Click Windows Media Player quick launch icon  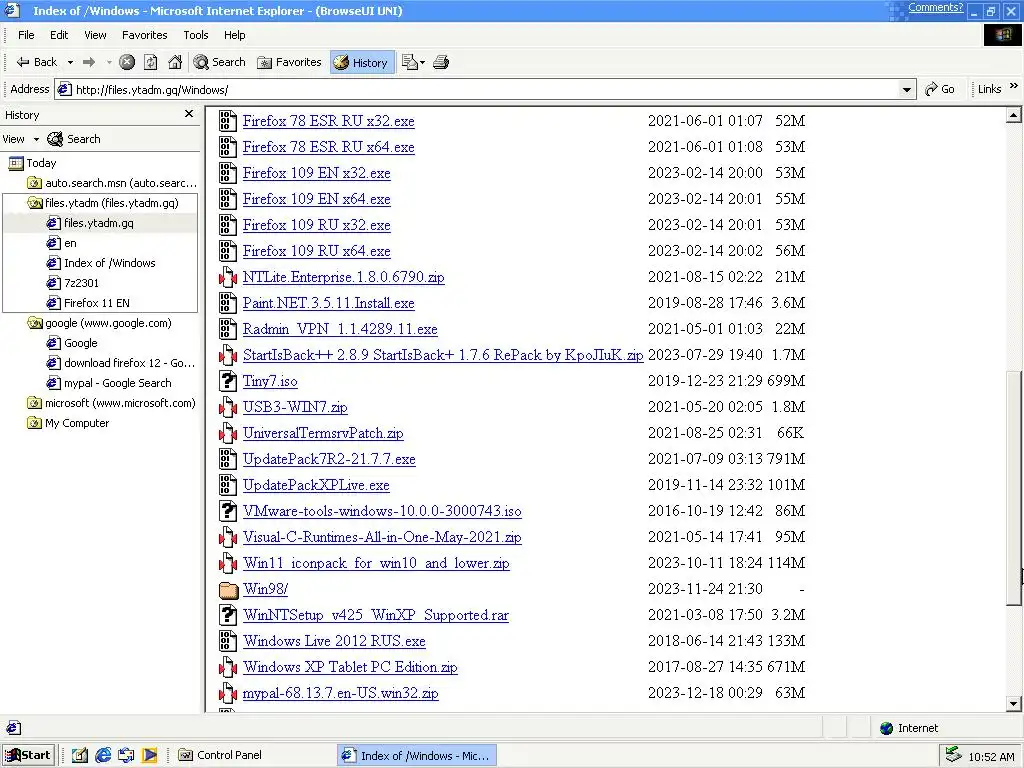click(x=150, y=756)
